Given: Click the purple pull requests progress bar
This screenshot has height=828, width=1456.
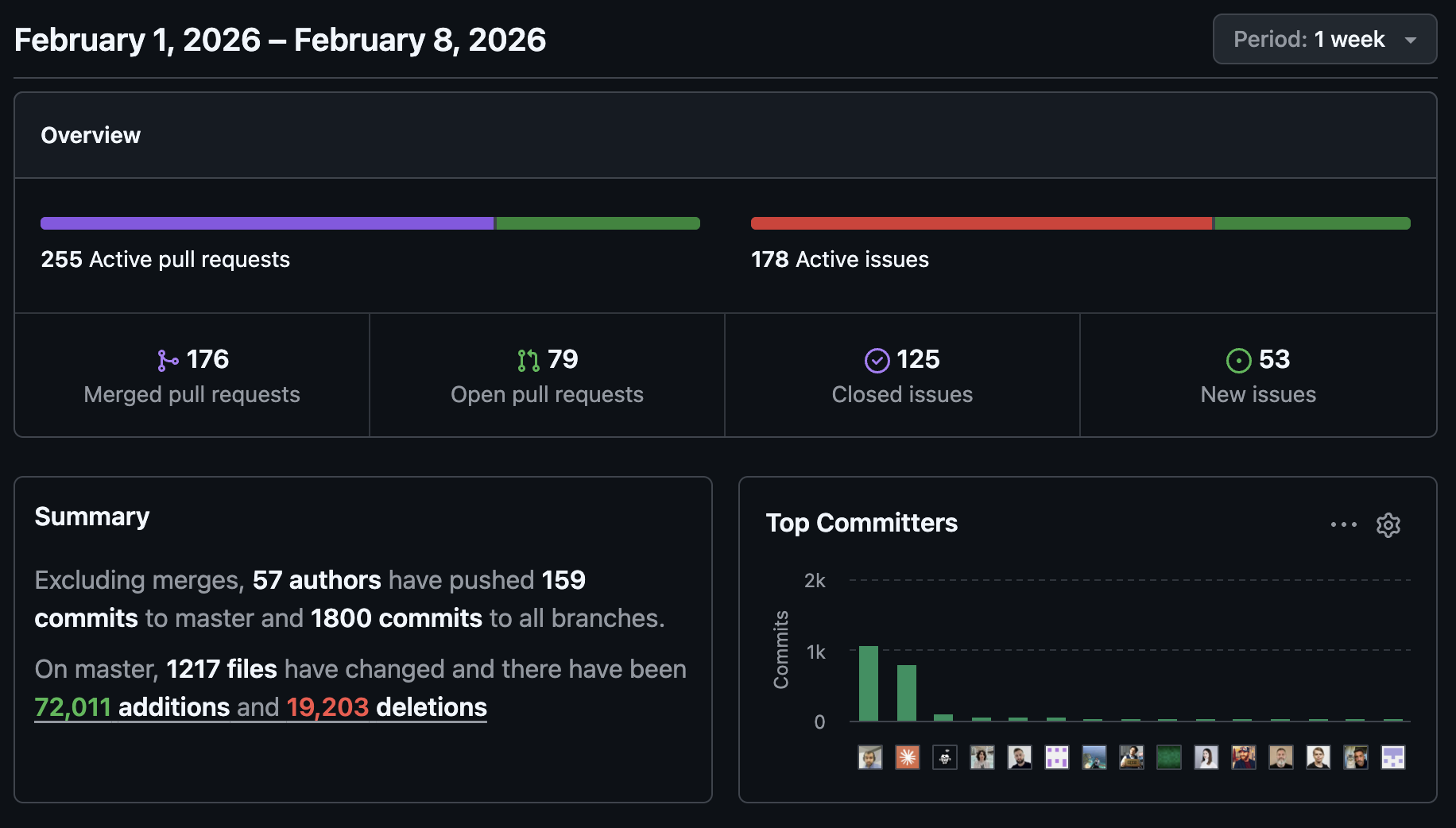Looking at the screenshot, I should coord(267,223).
